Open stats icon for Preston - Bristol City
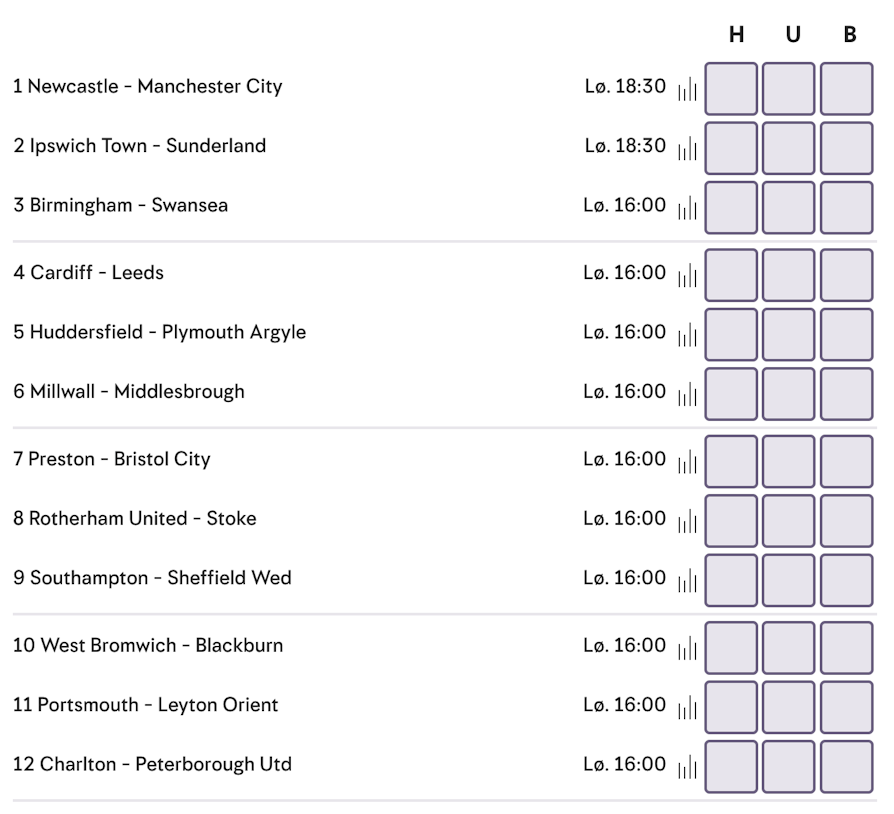This screenshot has width=894, height=814. 687,461
